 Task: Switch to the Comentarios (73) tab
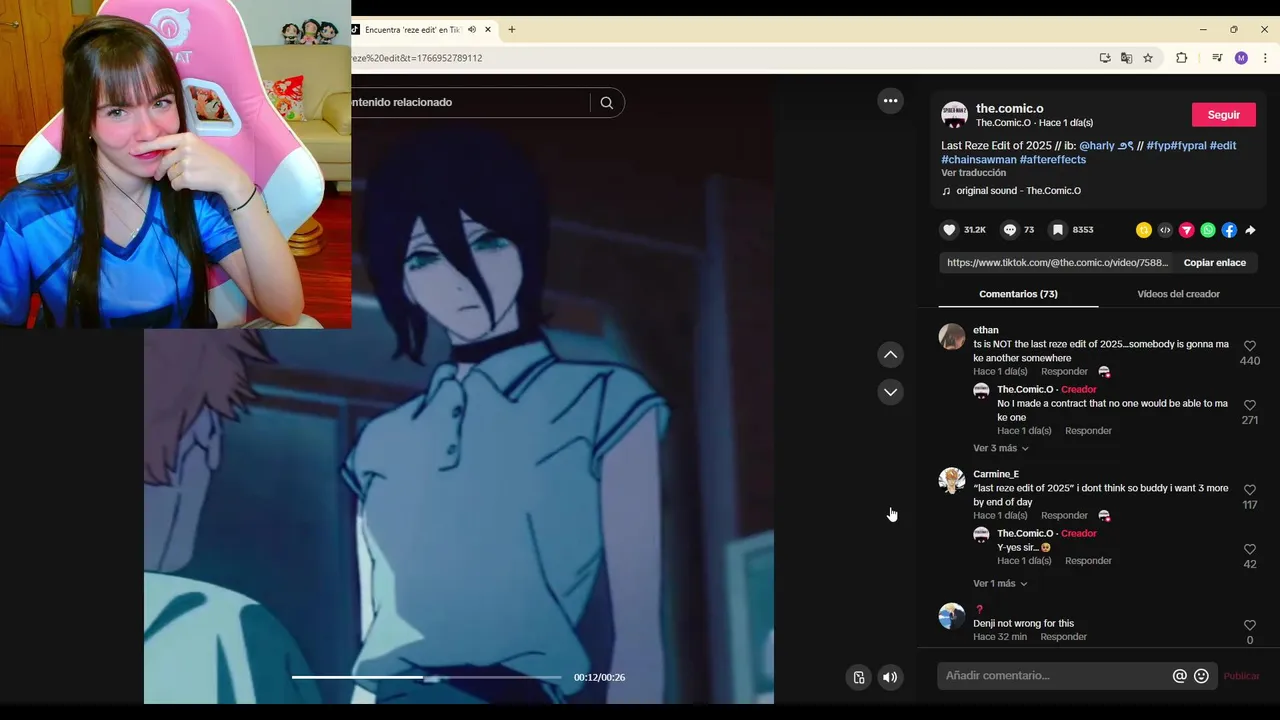(x=1018, y=294)
